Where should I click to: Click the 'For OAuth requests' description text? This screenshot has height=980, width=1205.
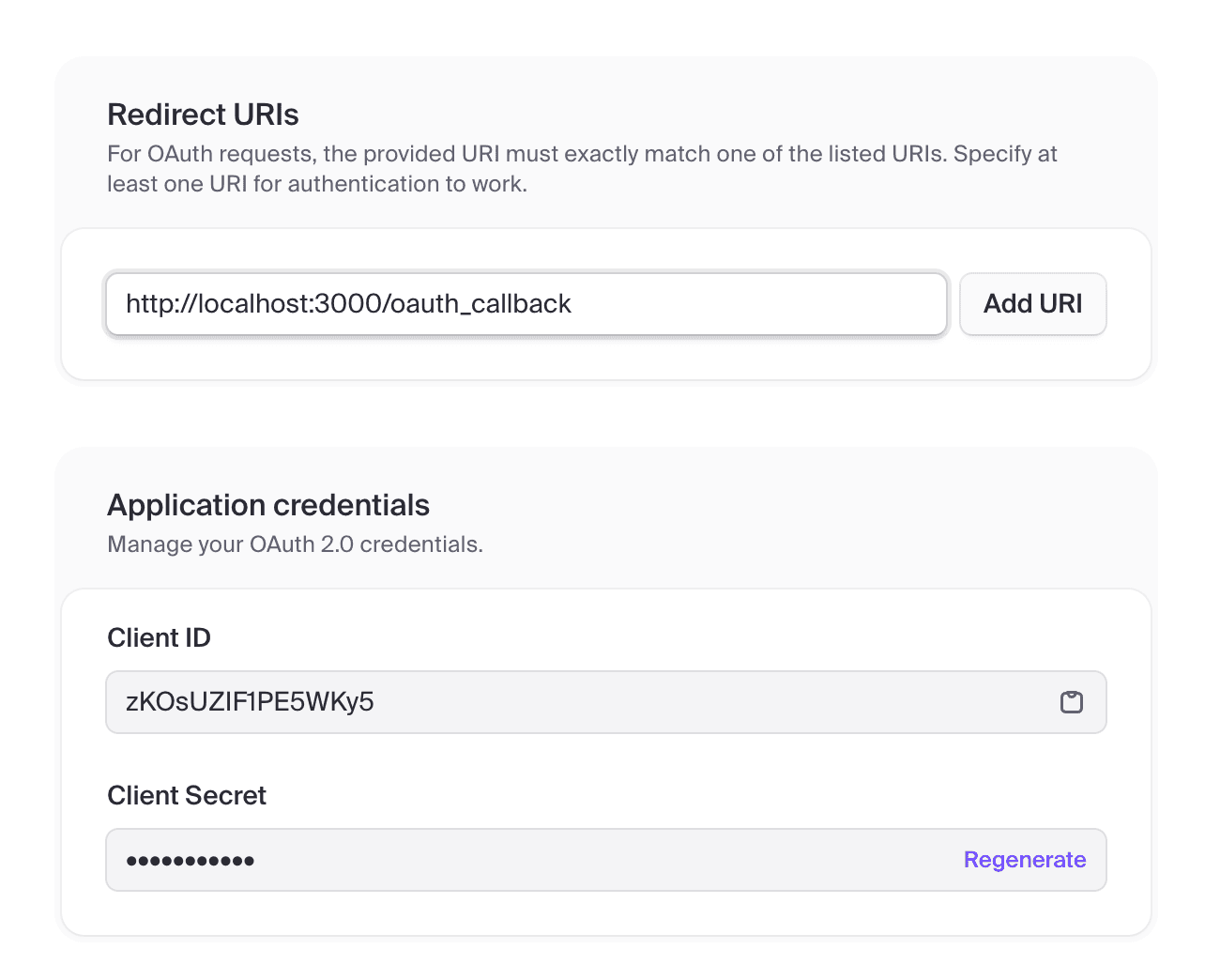click(582, 169)
